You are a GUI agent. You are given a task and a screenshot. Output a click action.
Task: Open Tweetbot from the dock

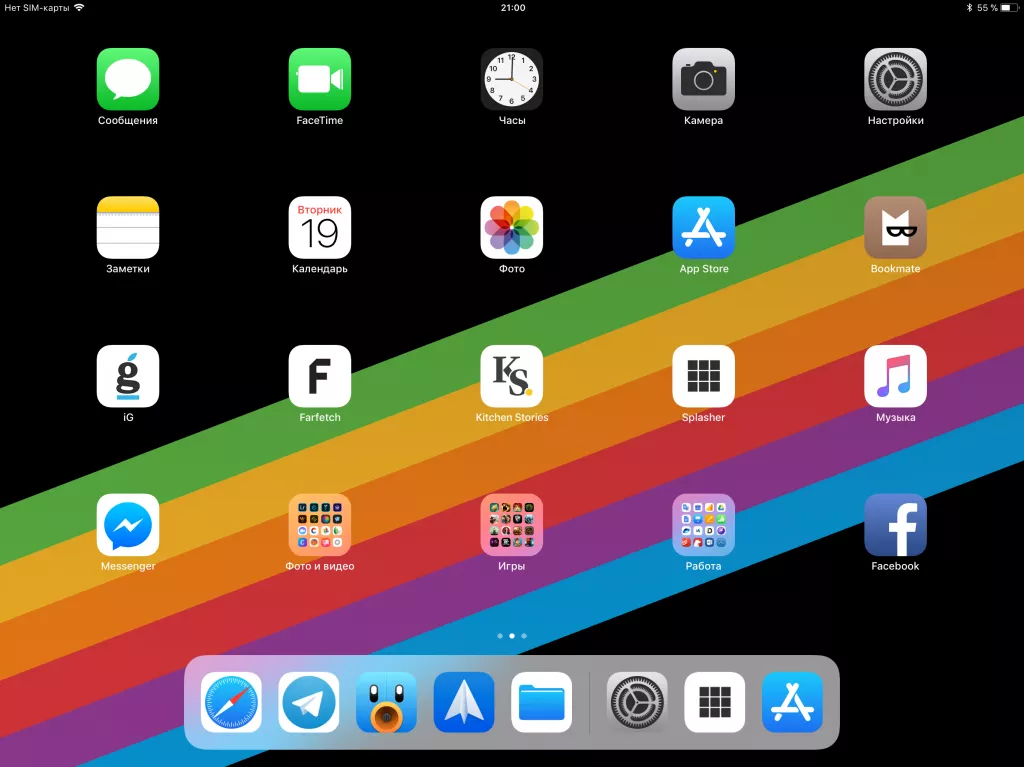pos(386,701)
